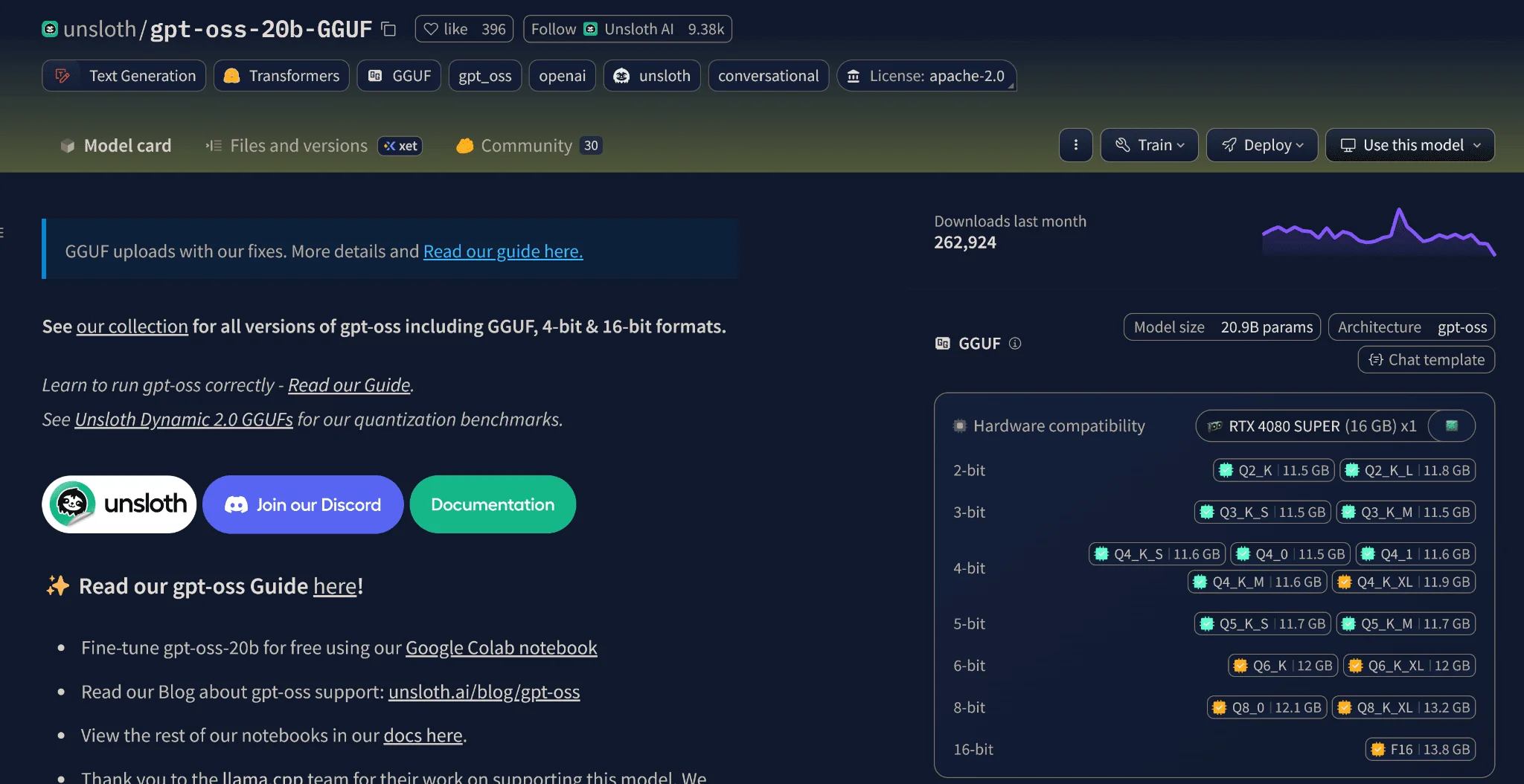Select the F16 13.8 GB quantization chip
The width and height of the screenshot is (1524, 784).
(1420, 749)
